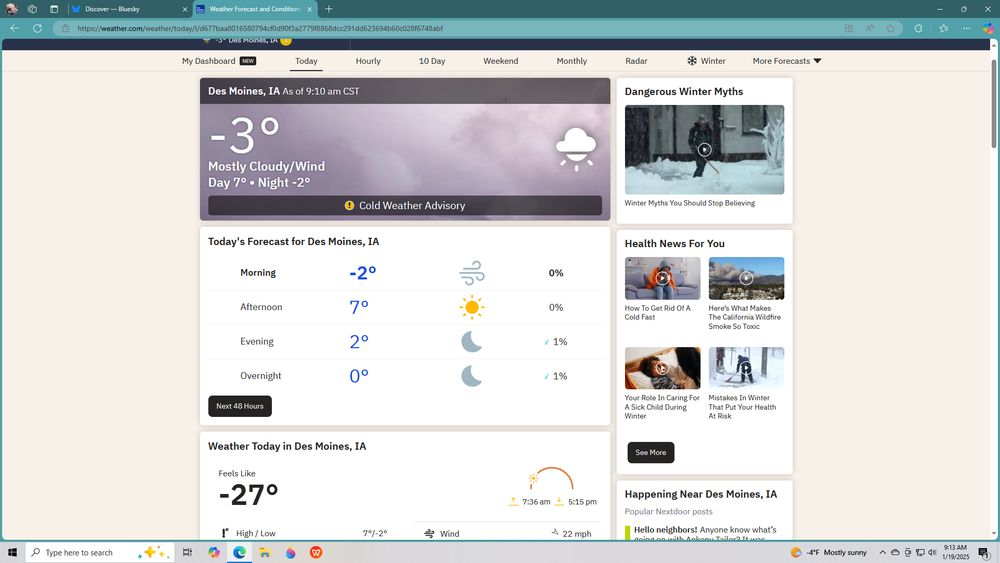This screenshot has width=1000, height=563.
Task: Click the site info lock icon
Action: [65, 28]
